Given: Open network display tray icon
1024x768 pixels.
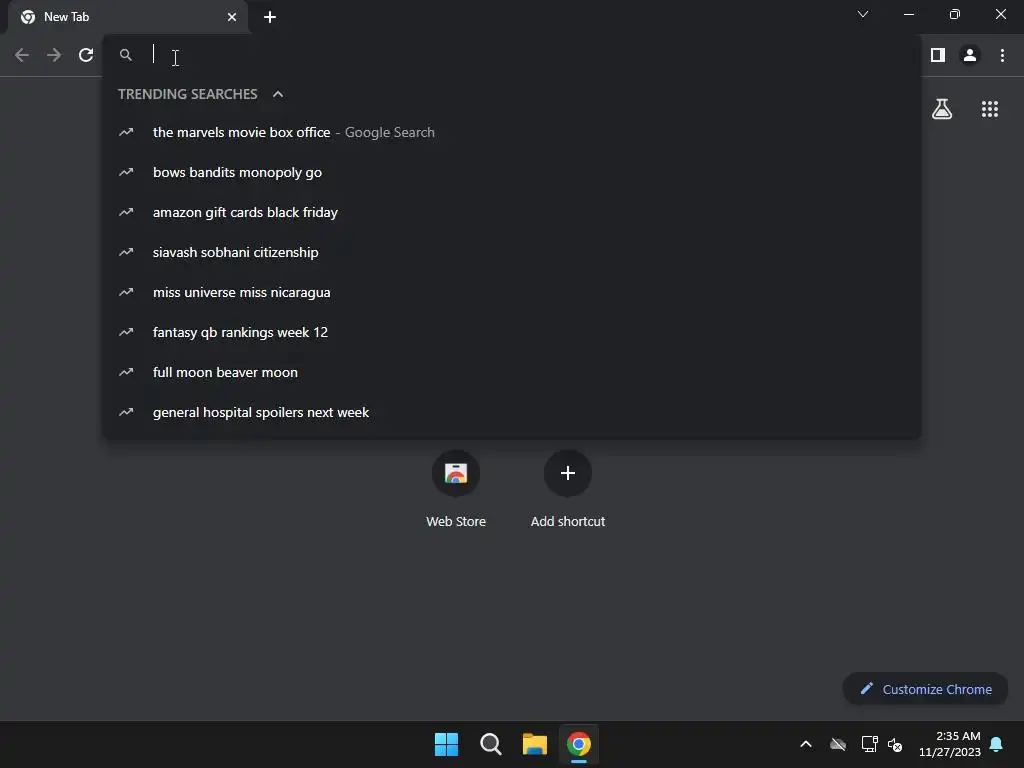Looking at the screenshot, I should 869,744.
